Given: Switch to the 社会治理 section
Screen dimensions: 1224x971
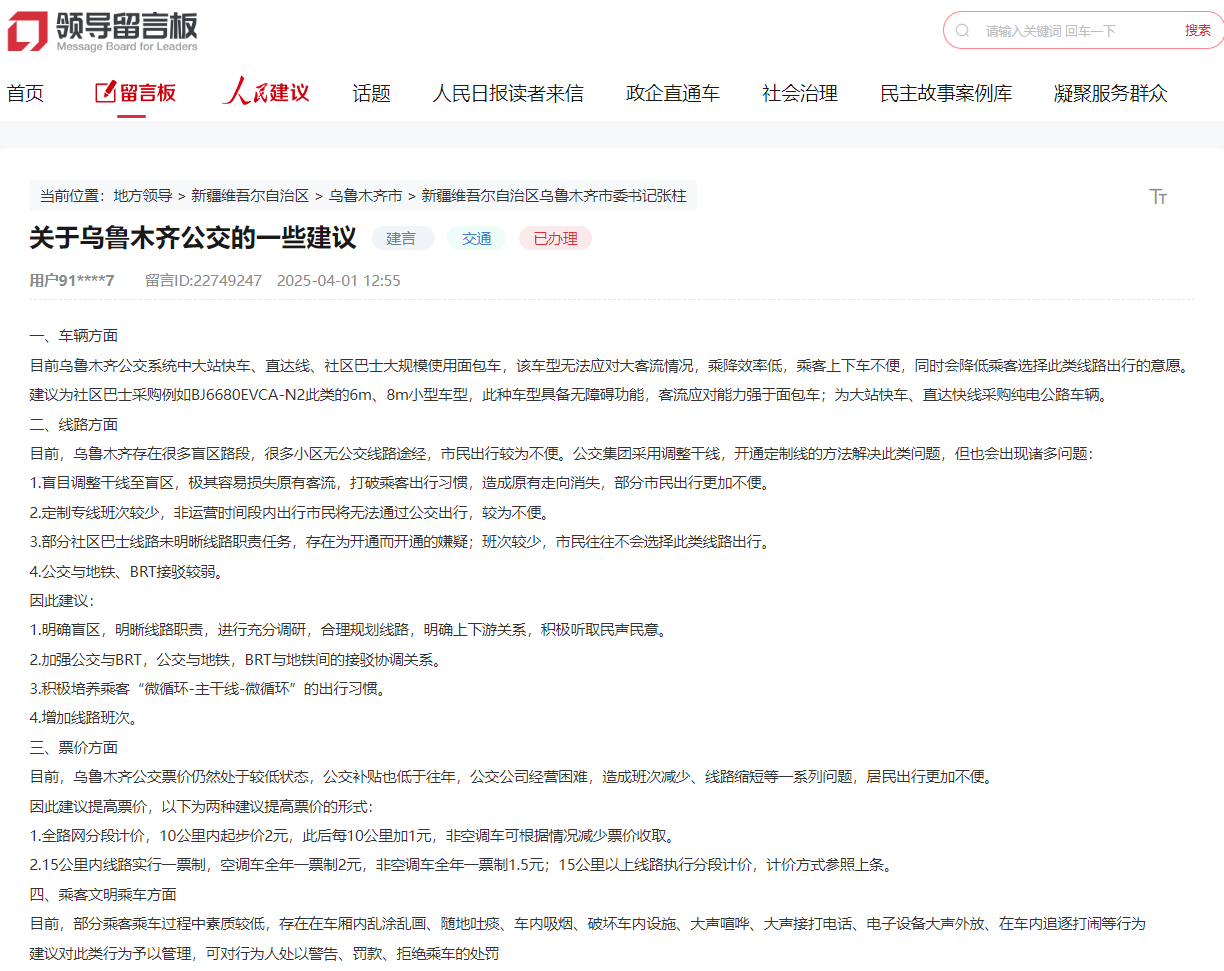Looking at the screenshot, I should (799, 94).
